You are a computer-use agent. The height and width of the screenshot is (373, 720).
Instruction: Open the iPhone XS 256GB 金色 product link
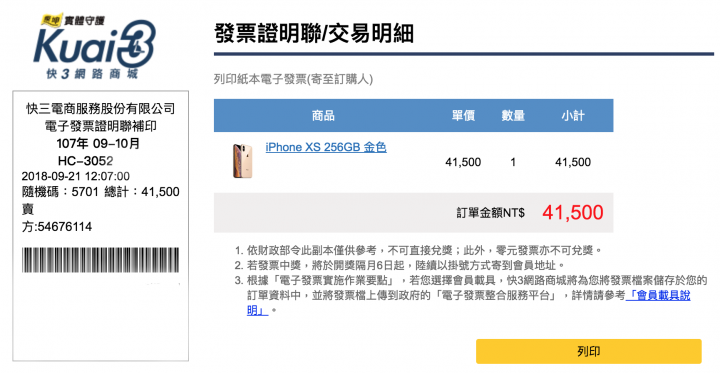pyautogui.click(x=326, y=147)
